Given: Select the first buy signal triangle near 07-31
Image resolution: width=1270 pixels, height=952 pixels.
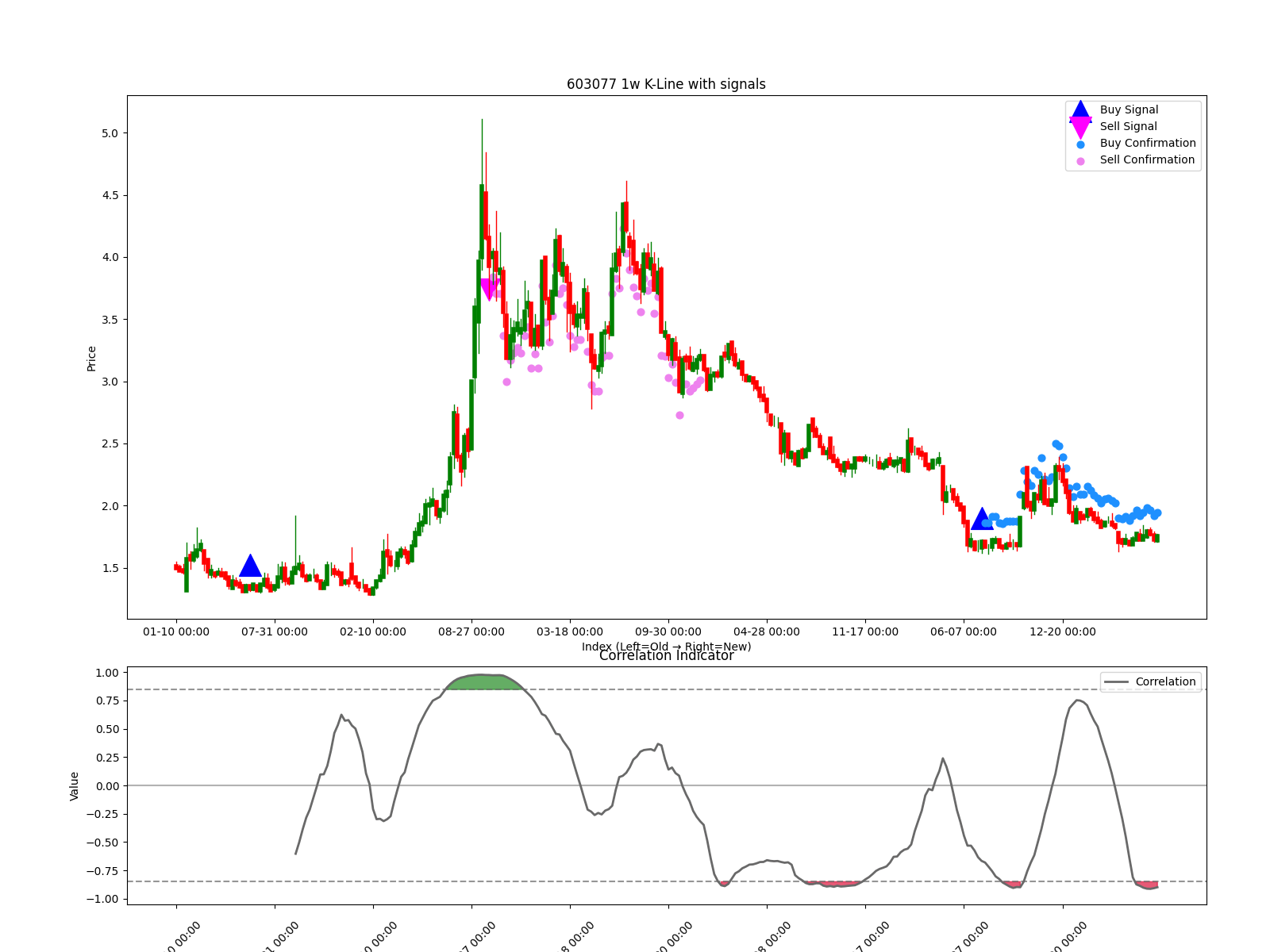Looking at the screenshot, I should [250, 566].
